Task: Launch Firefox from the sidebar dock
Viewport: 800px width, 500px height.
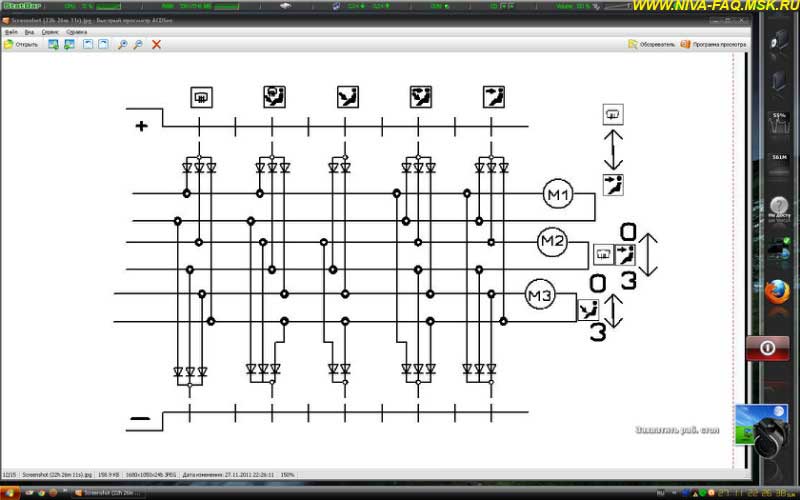Action: 777,292
